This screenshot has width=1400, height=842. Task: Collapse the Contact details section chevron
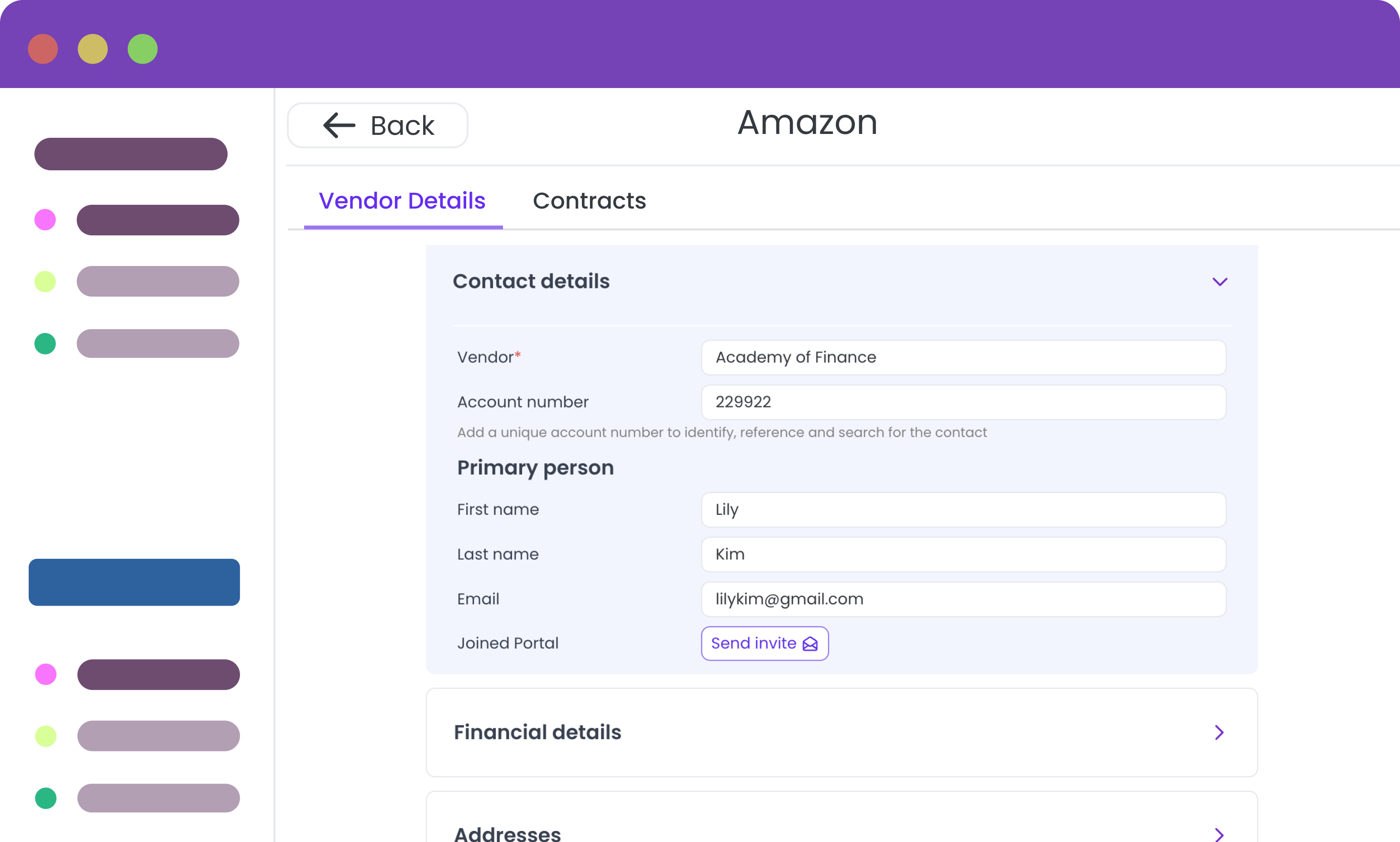coord(1220,282)
